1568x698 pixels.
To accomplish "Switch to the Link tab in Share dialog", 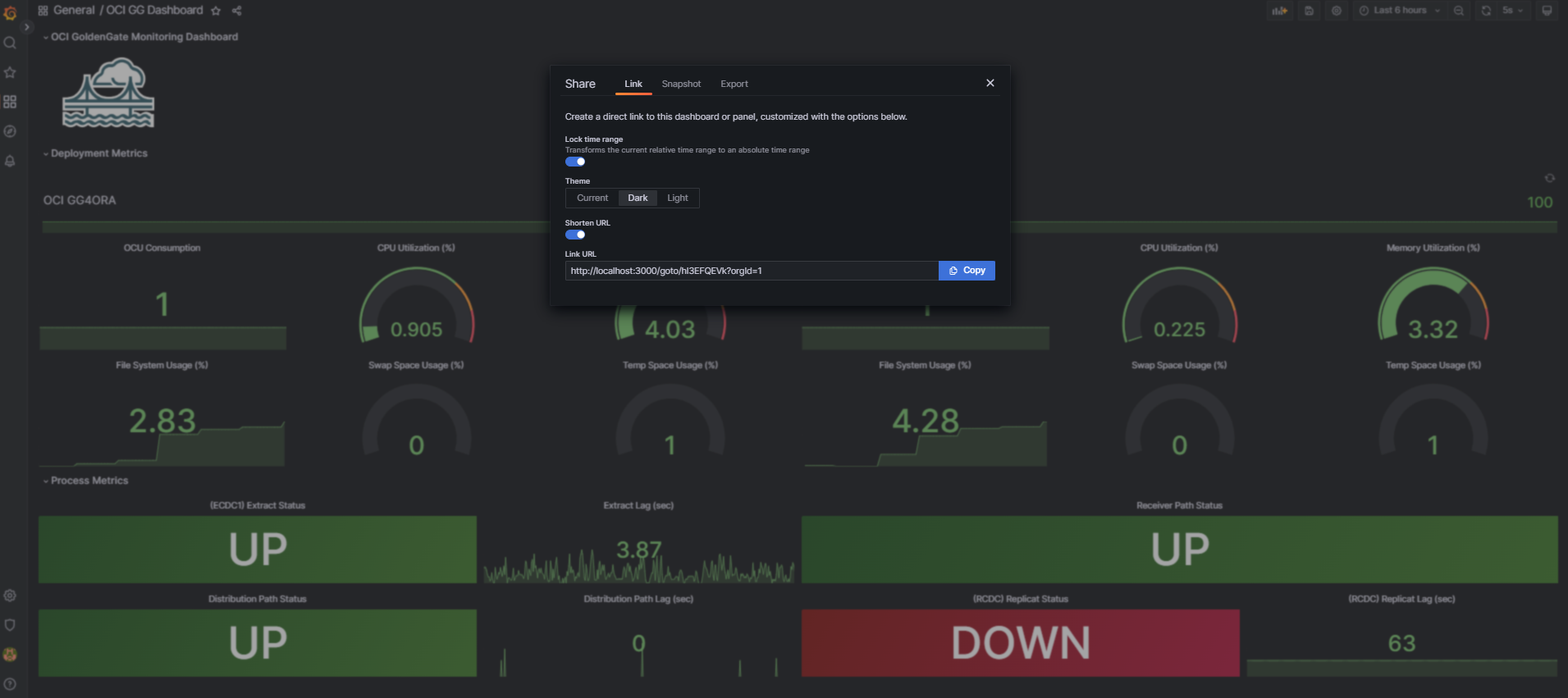I will pos(633,84).
